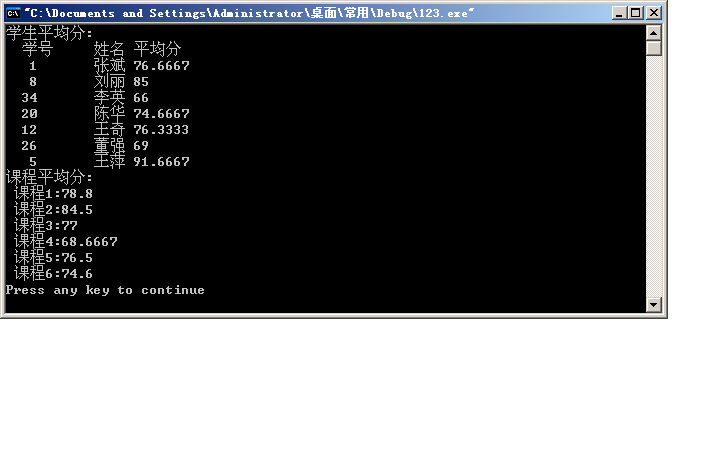
Task: Click the line 课程4:68.6667
Action: (66, 242)
